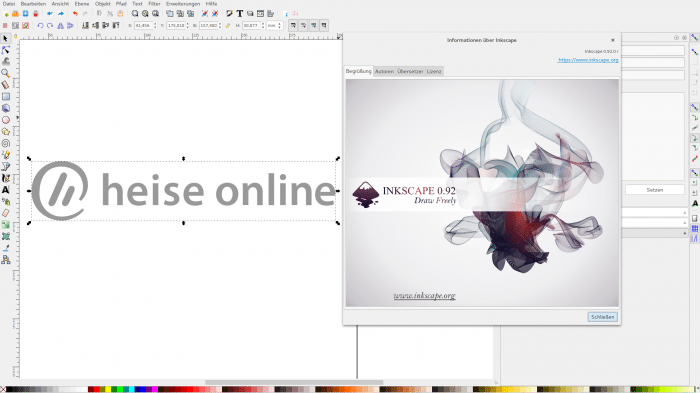Toggle snap to guides

tap(695, 238)
